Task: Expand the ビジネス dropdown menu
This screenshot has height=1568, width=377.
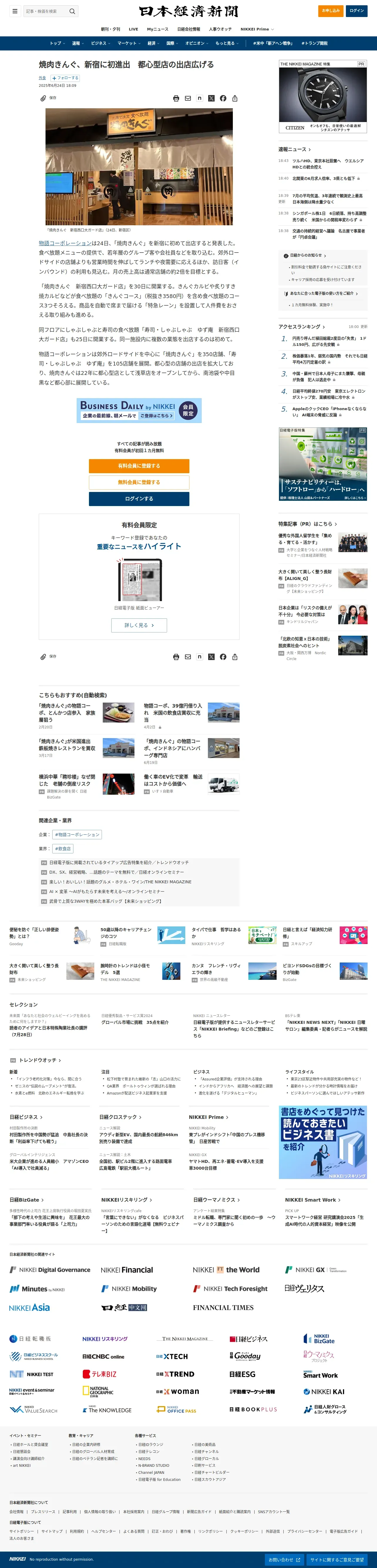Action: point(101,43)
